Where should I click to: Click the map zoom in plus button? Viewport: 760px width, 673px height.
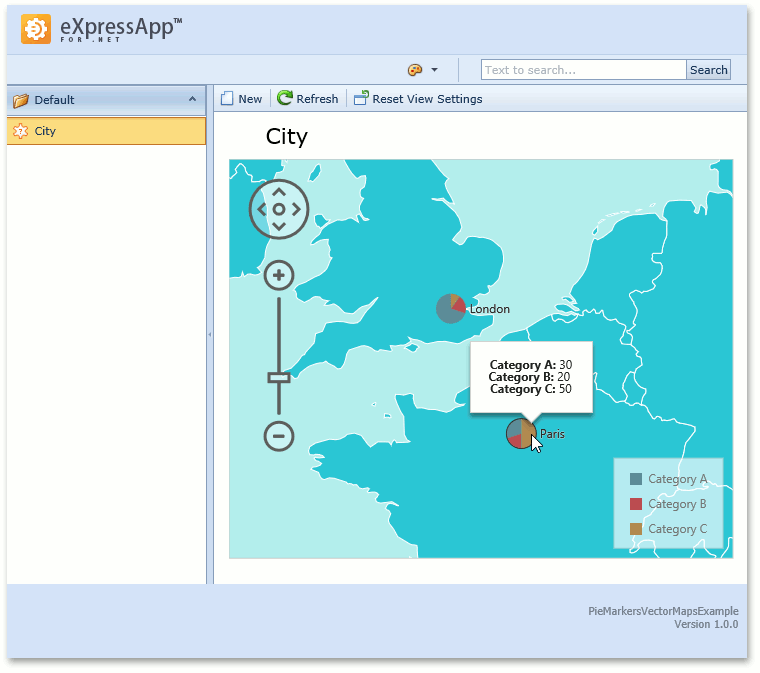[279, 275]
